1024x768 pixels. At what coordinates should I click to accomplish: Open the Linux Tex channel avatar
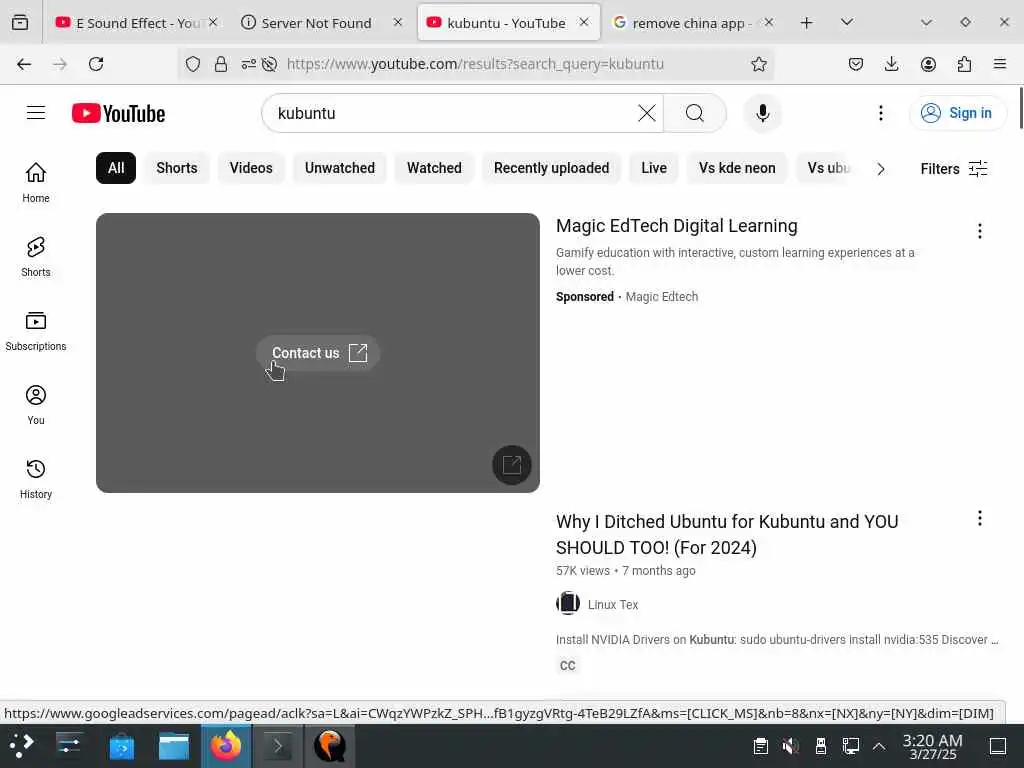tap(568, 603)
